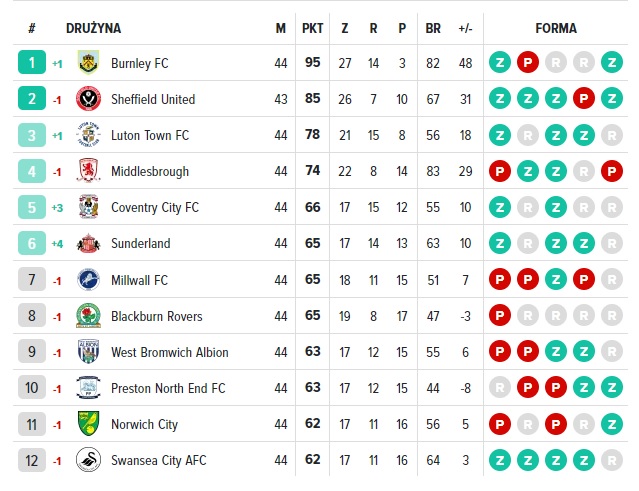Click the FORMA column header
The image size is (639, 491).
pos(556,29)
